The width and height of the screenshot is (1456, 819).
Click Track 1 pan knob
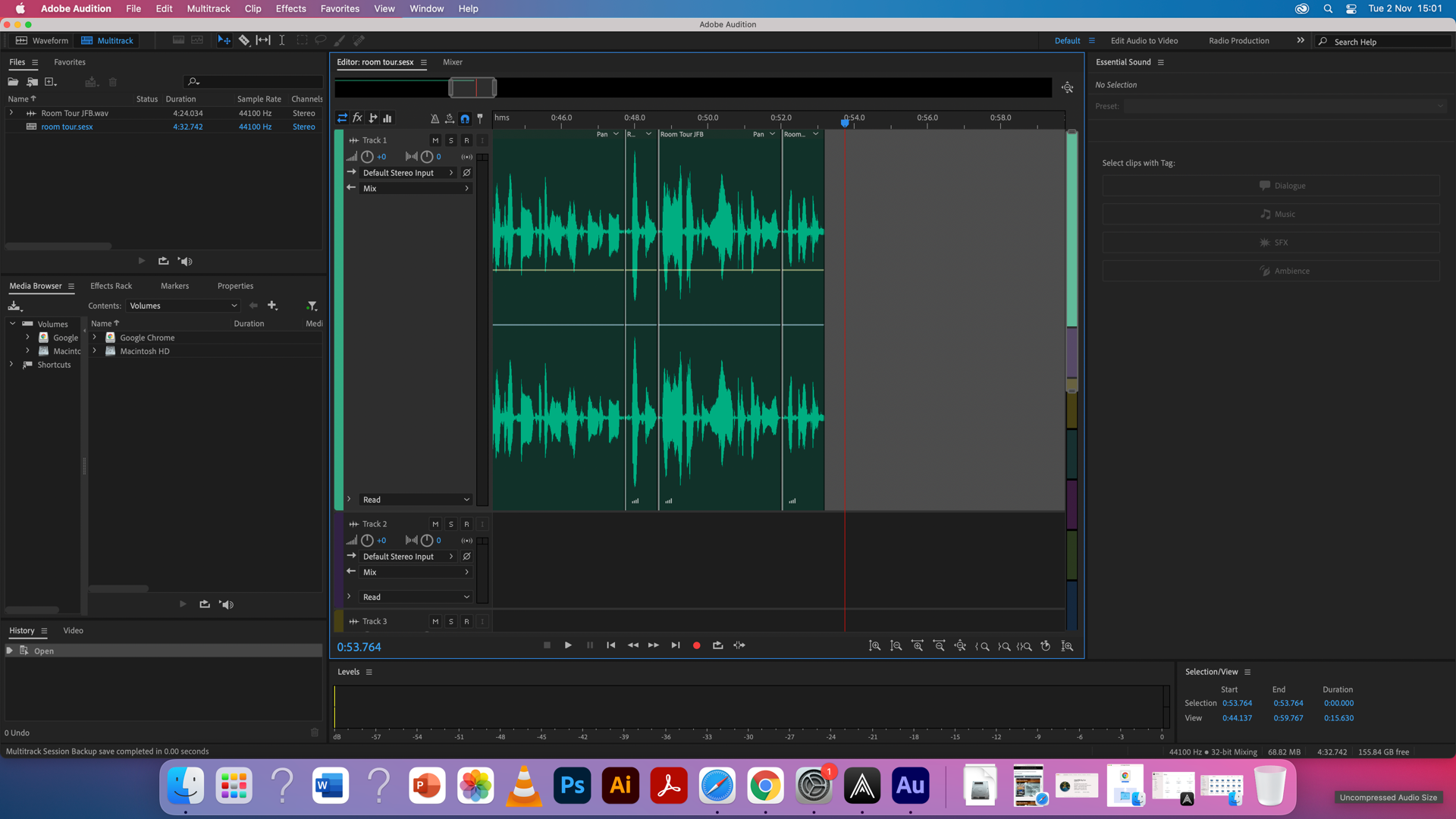[x=427, y=157]
